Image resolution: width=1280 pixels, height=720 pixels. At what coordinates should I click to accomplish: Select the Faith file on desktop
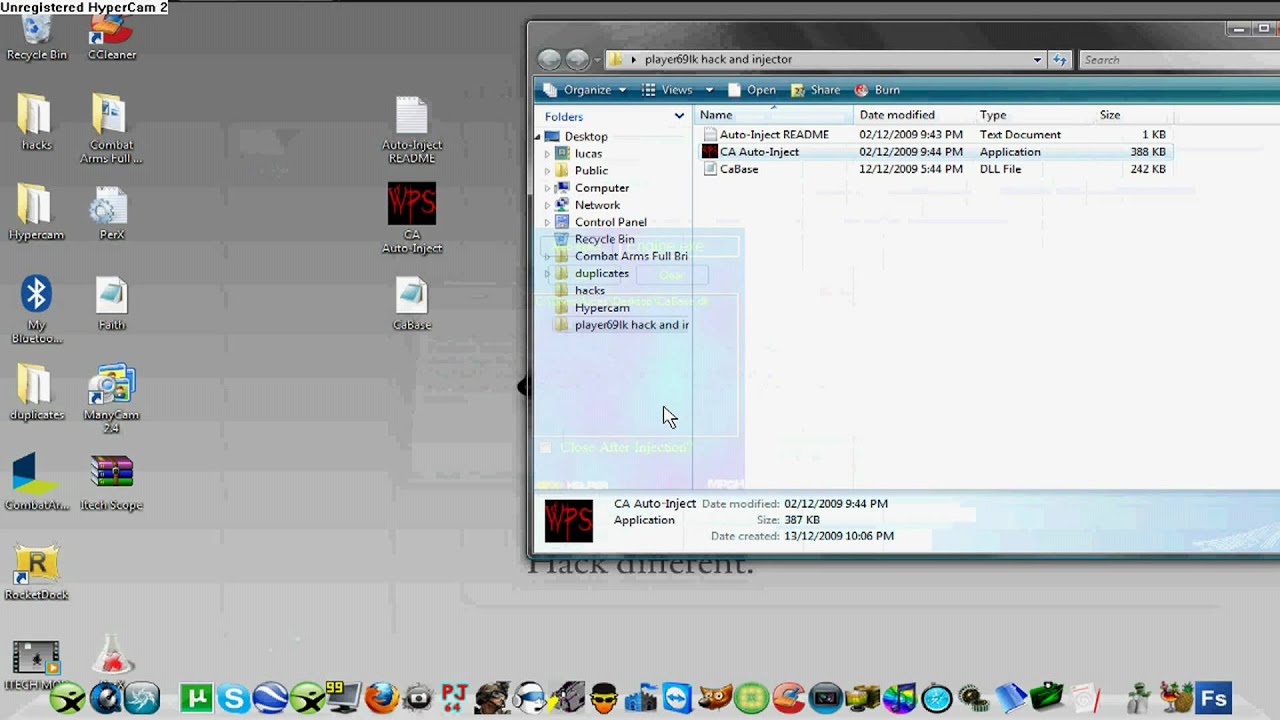(111, 302)
